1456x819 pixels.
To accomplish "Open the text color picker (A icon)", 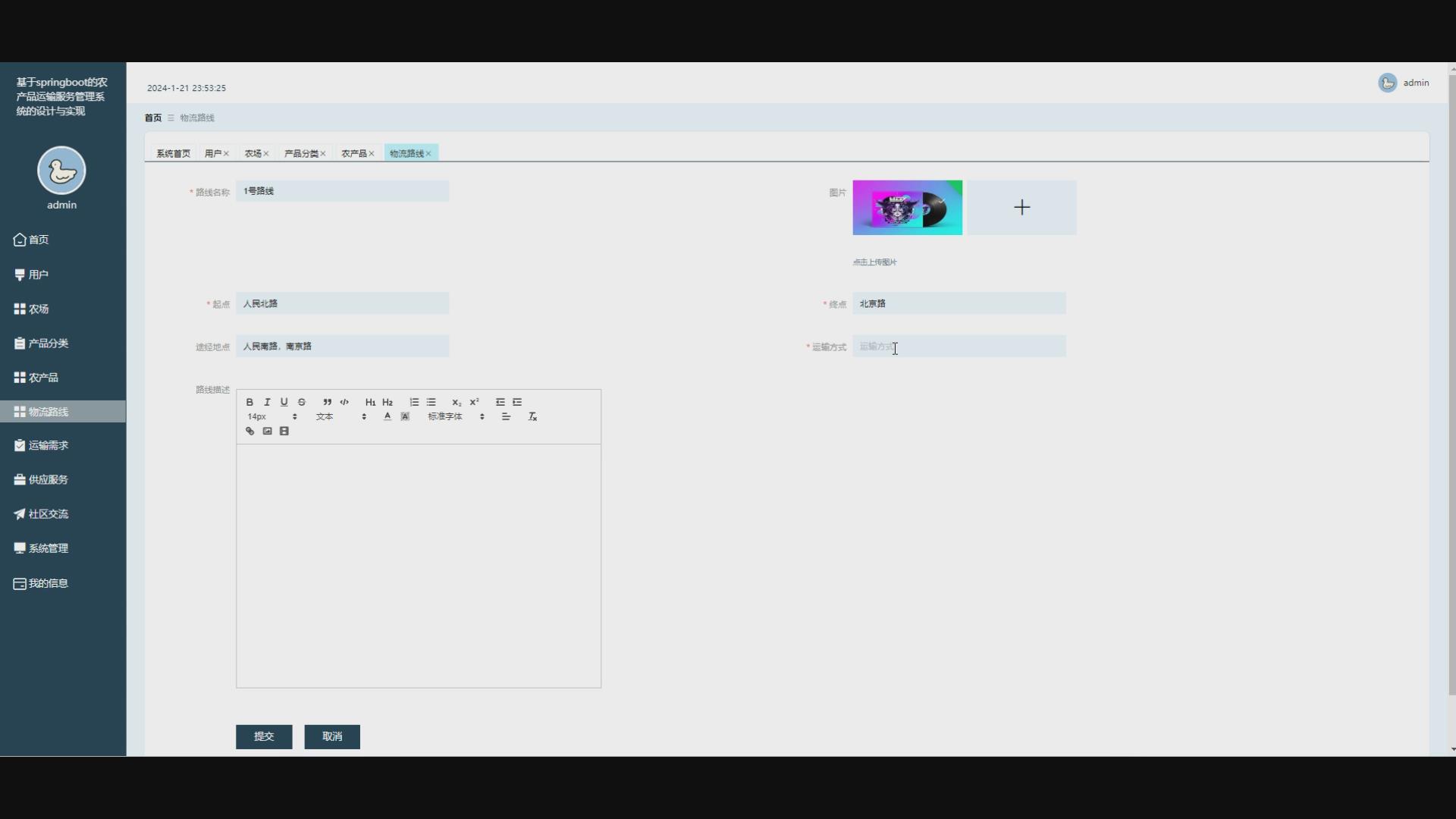I will (388, 416).
